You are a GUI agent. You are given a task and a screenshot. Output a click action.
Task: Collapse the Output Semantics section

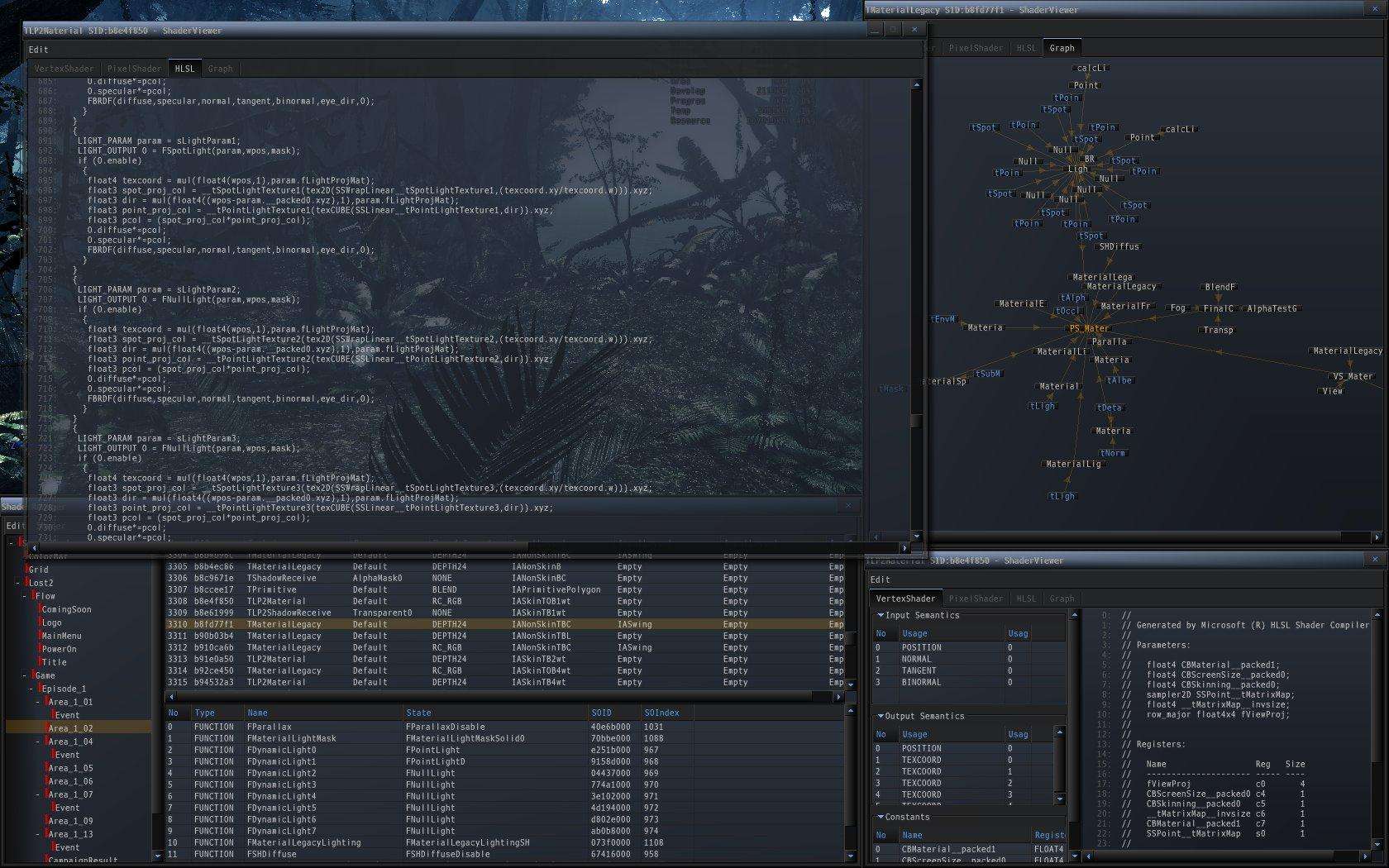tap(881, 716)
